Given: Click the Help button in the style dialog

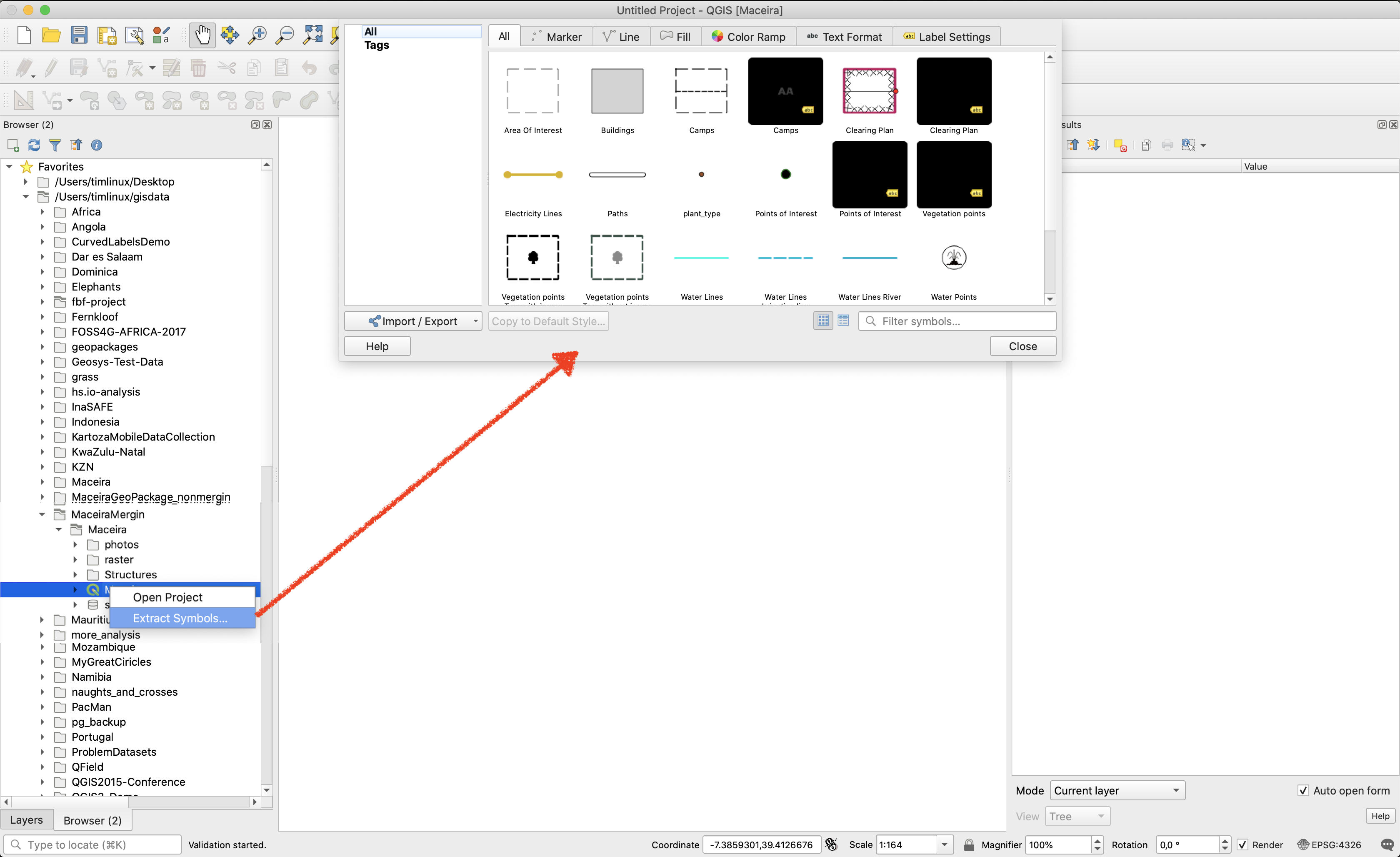Looking at the screenshot, I should pos(377,346).
